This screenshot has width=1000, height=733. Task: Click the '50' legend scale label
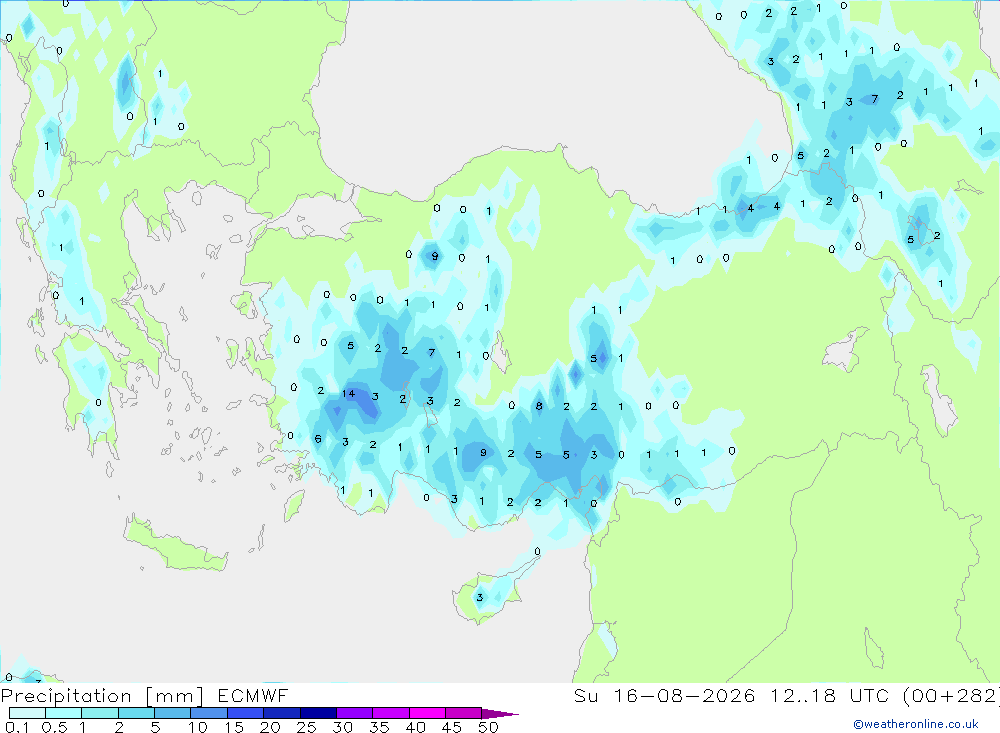pos(488,727)
